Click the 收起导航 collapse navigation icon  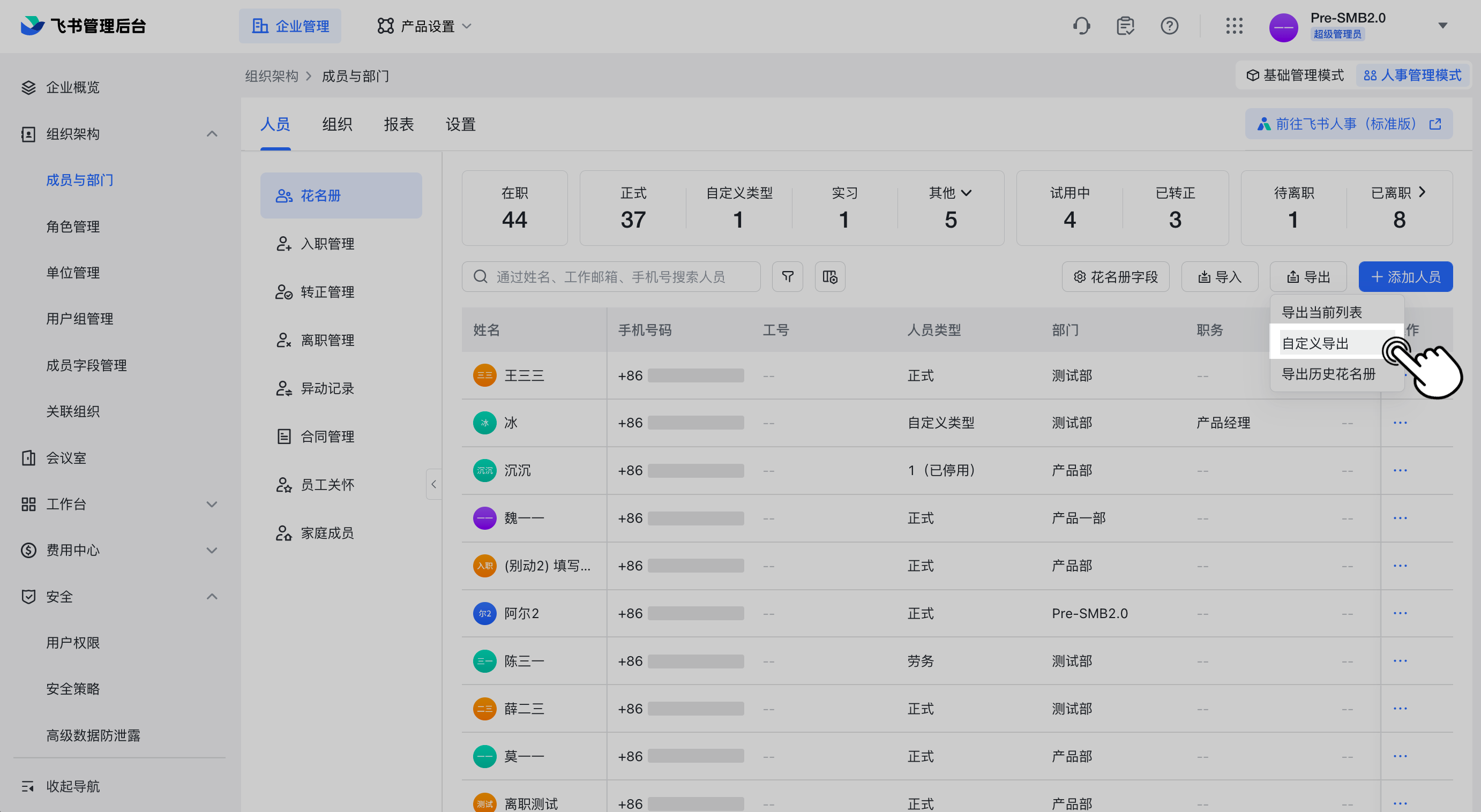28,786
